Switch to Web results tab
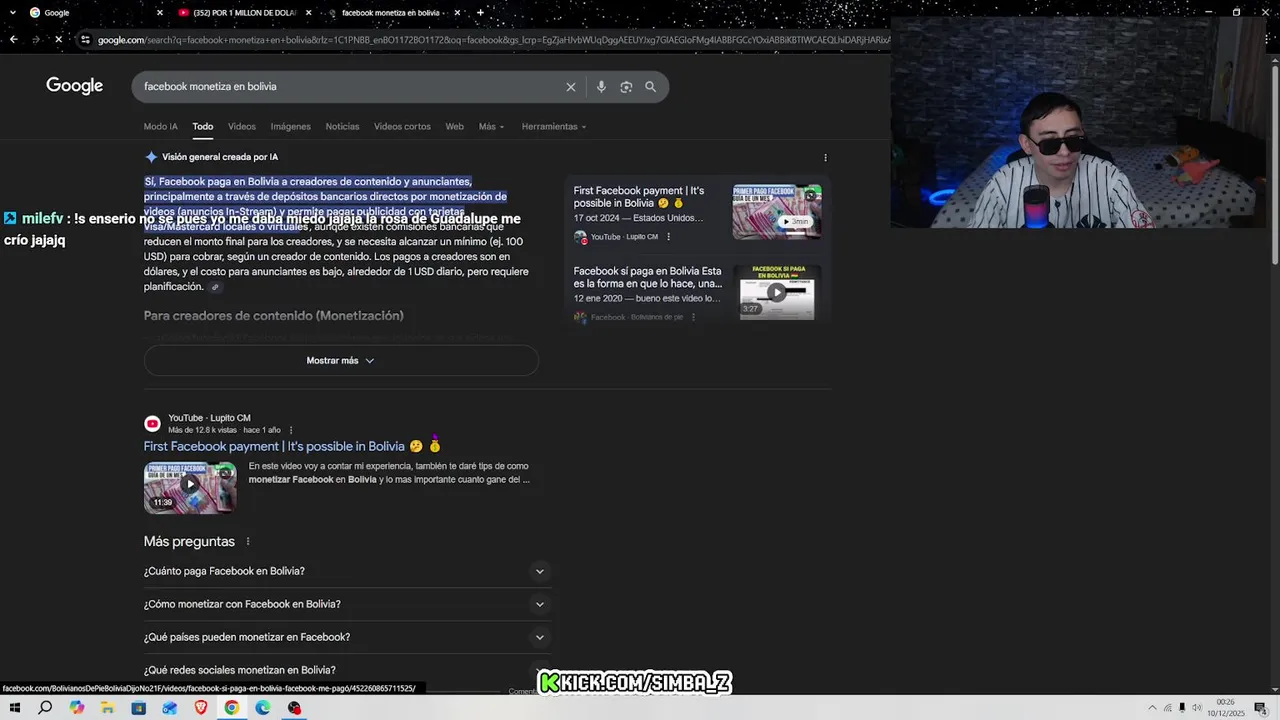This screenshot has height=720, width=1280. pyautogui.click(x=454, y=127)
